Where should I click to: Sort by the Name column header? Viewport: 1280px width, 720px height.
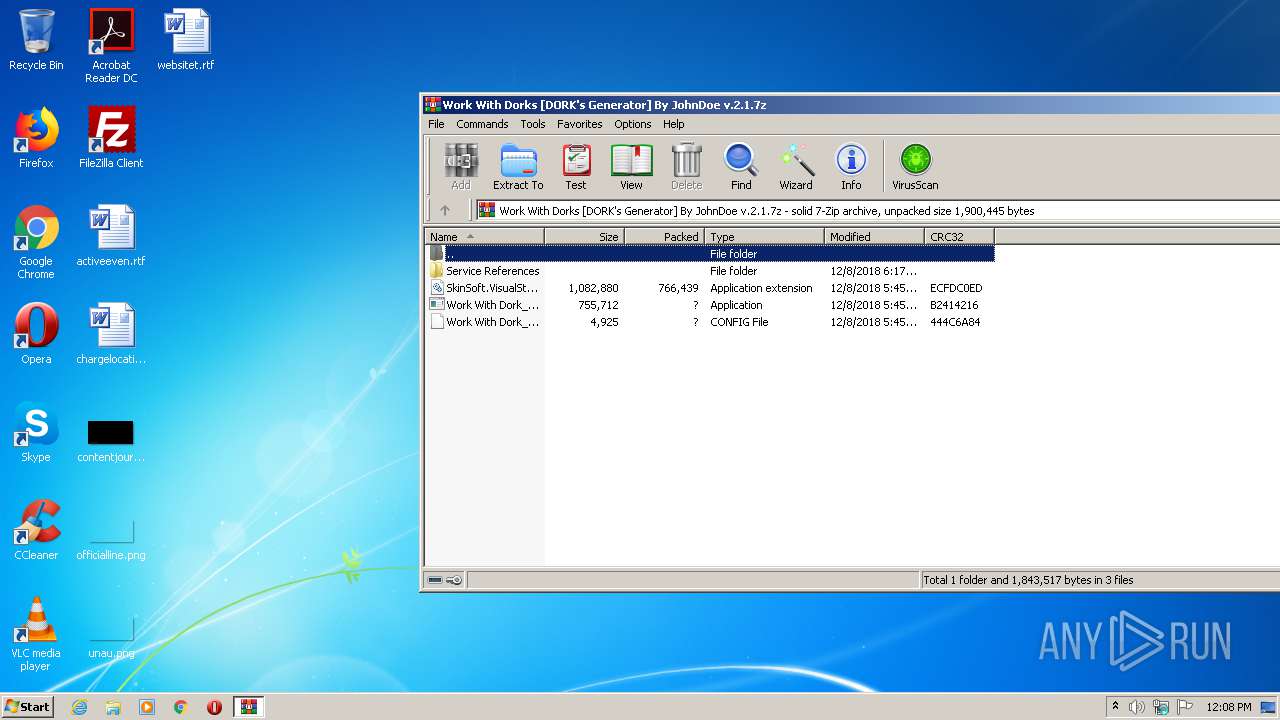click(x=485, y=237)
